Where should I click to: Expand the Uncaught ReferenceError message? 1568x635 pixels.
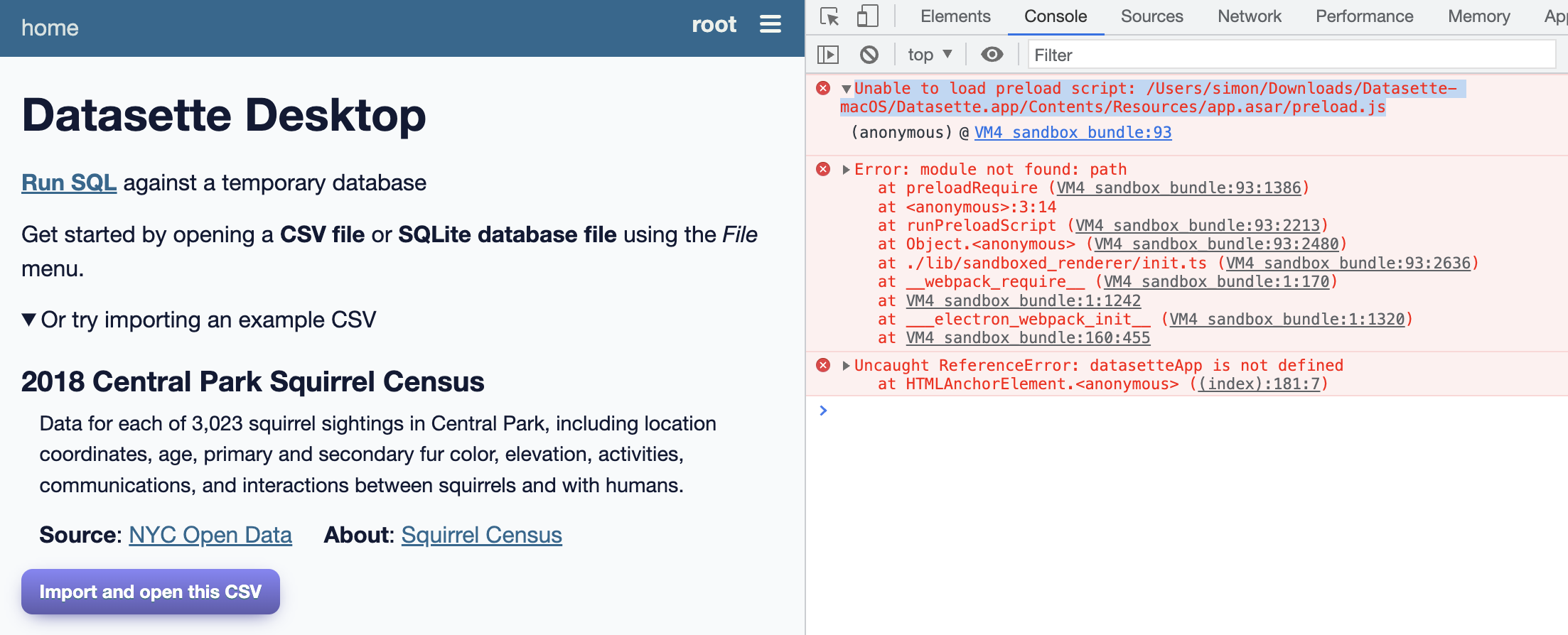pos(846,366)
